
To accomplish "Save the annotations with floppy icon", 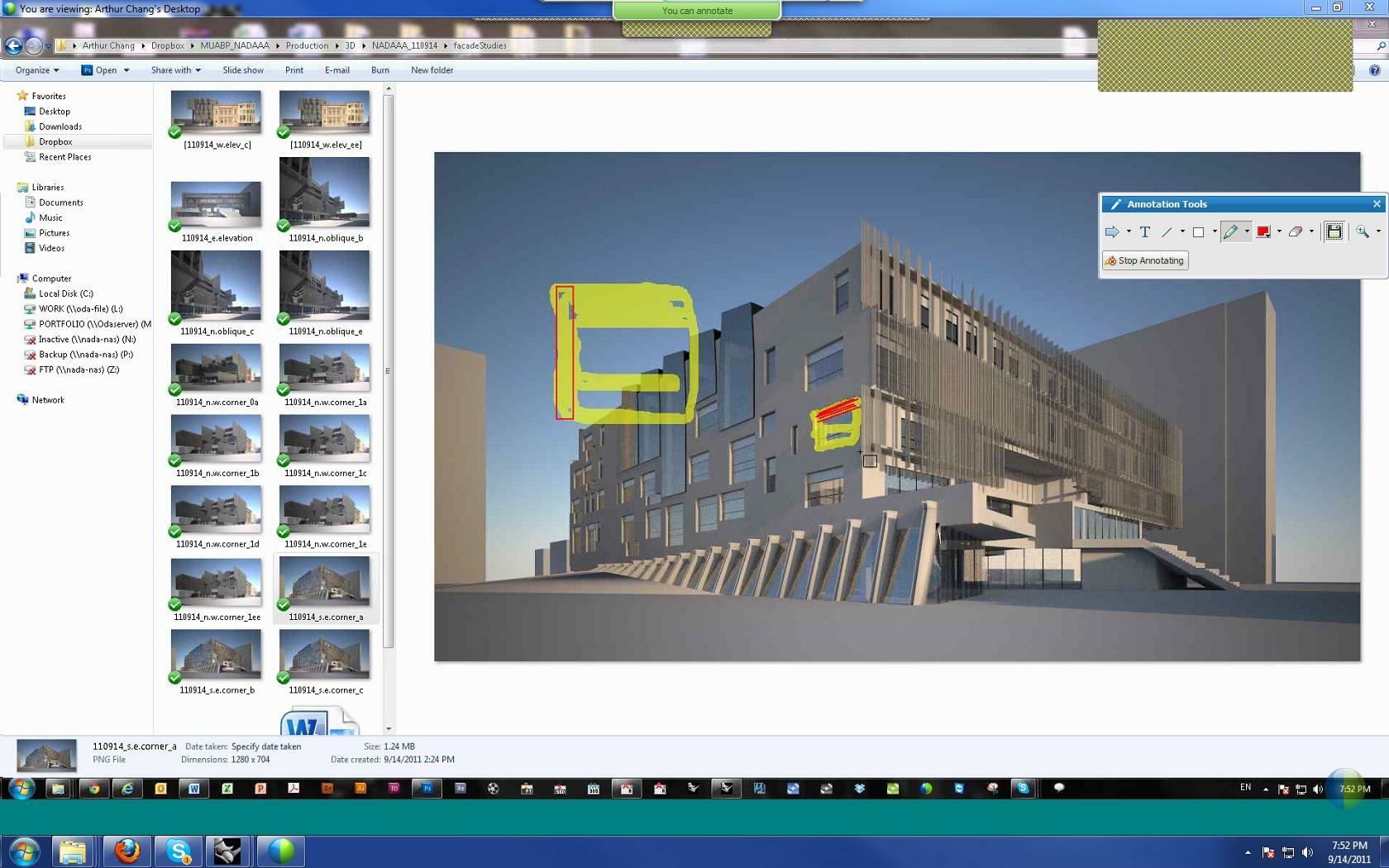I will [1334, 232].
